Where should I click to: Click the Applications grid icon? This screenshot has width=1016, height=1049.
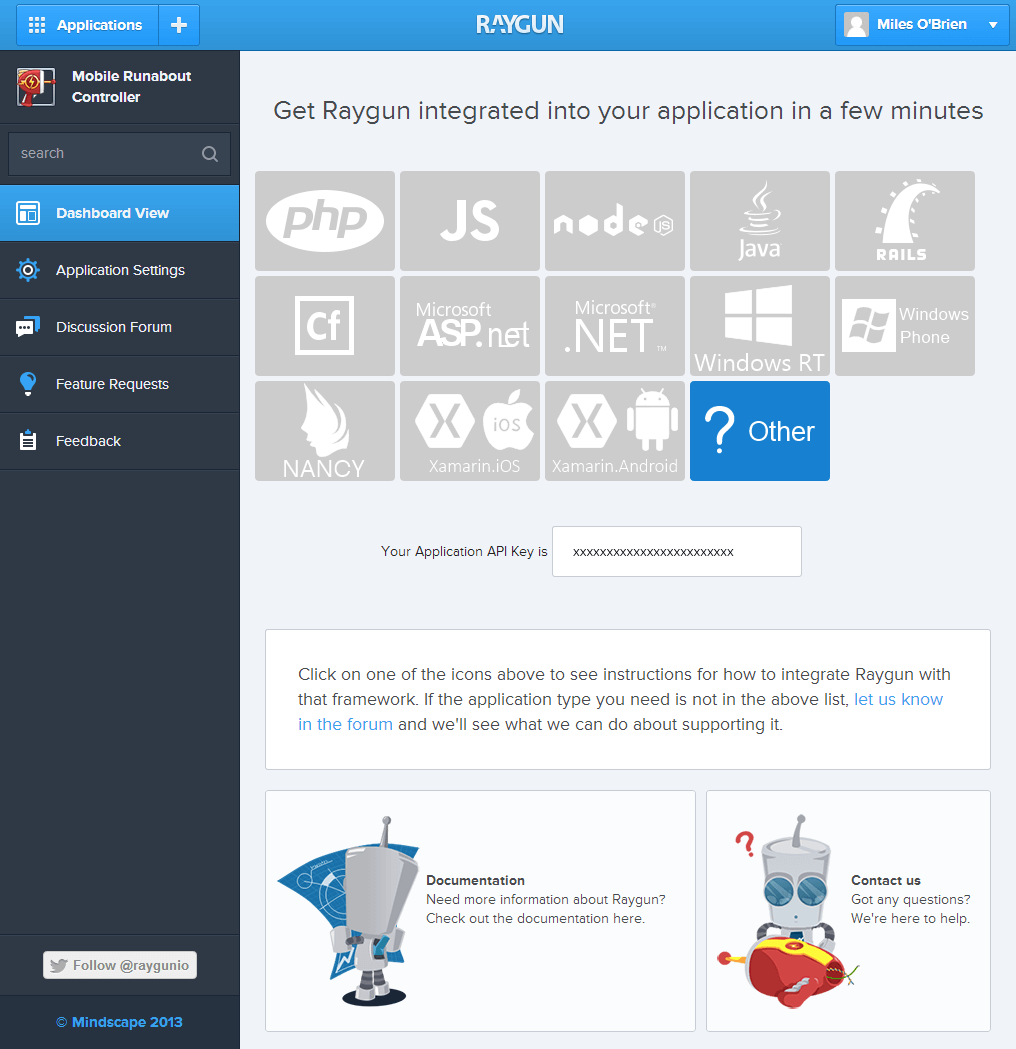pos(37,25)
